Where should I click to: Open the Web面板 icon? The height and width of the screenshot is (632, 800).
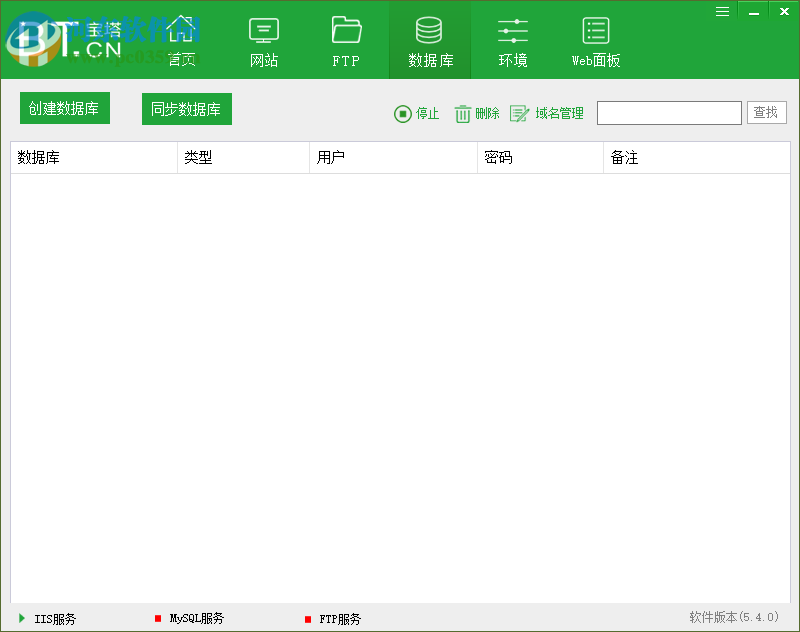pyautogui.click(x=595, y=40)
